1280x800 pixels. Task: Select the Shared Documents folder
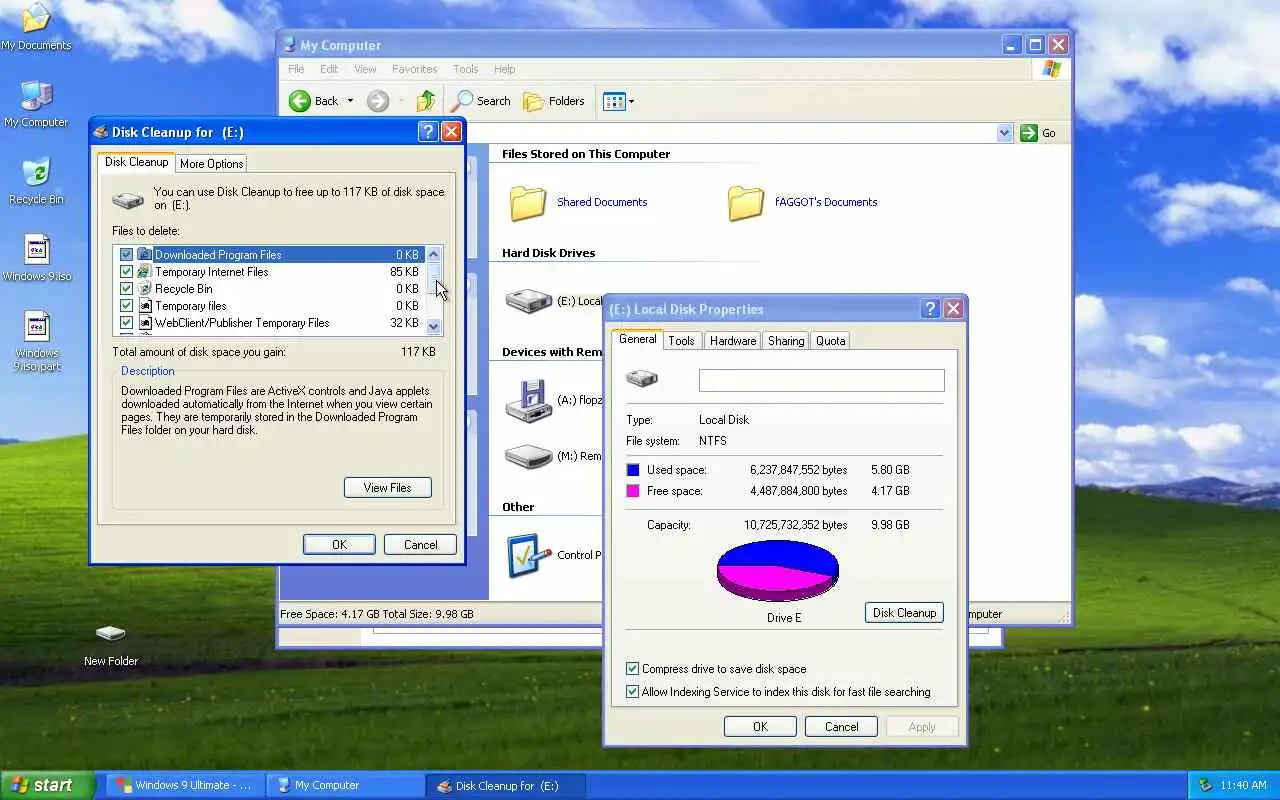[578, 202]
